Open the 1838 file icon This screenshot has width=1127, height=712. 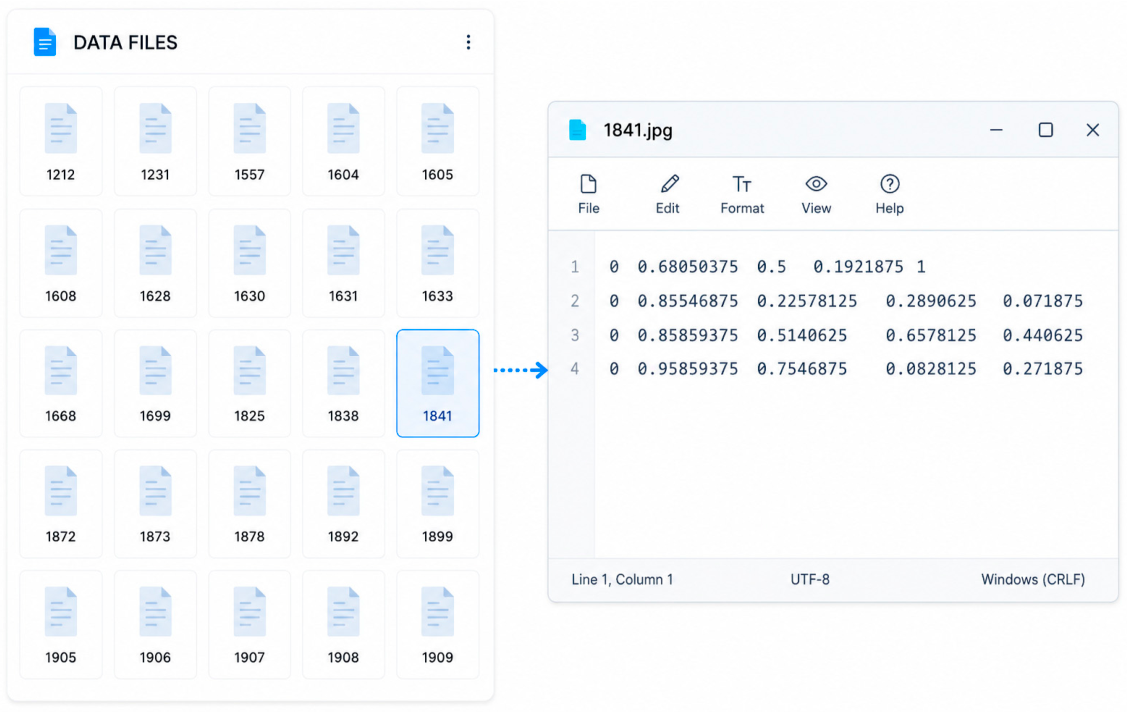(344, 383)
